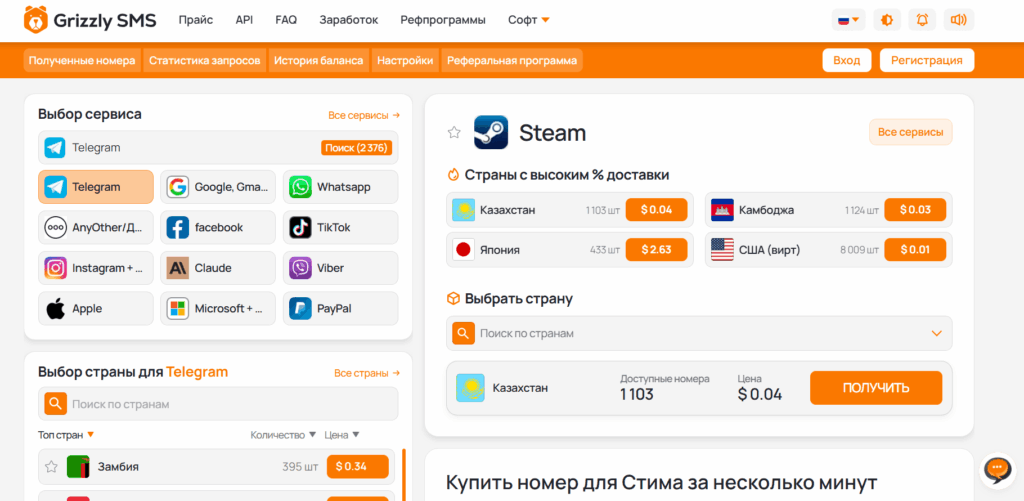
Task: Sort countries by Цена
Action: [342, 434]
